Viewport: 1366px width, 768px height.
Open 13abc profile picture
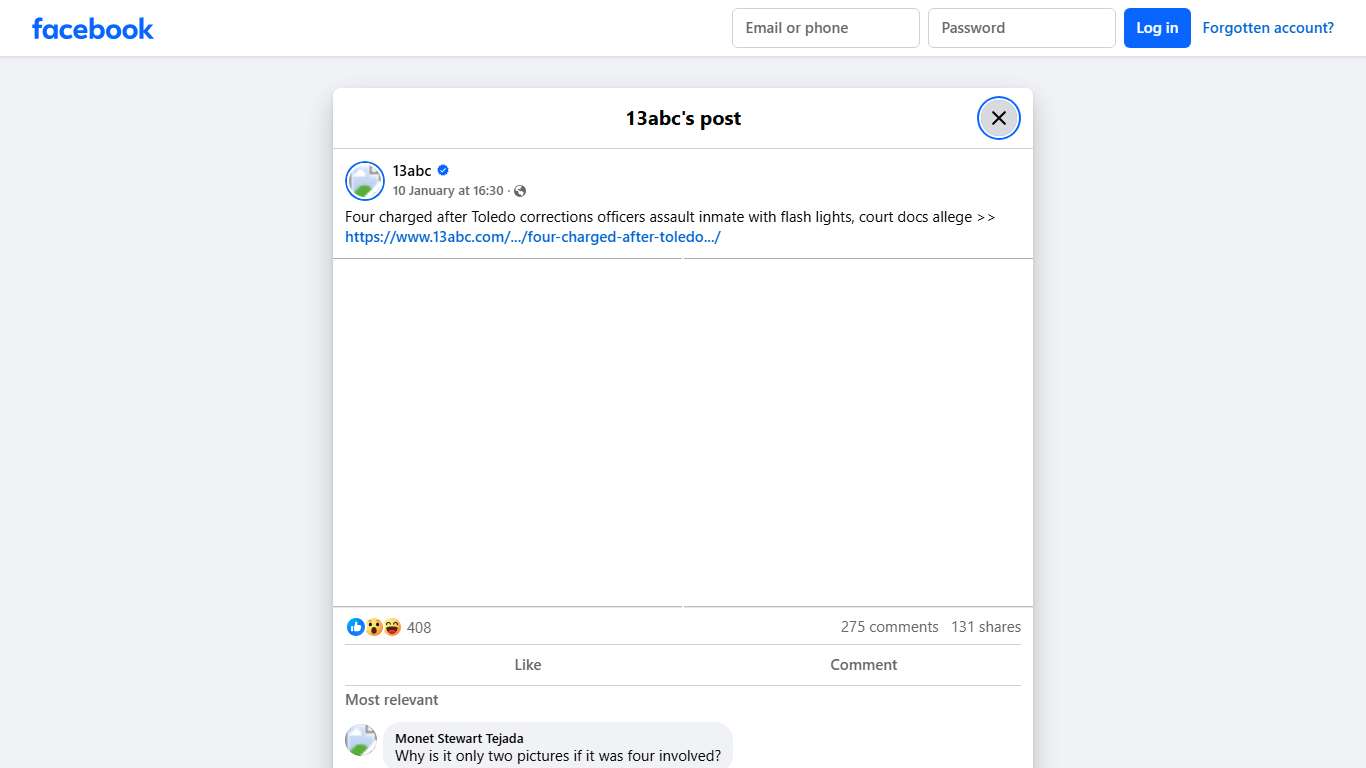coord(365,181)
